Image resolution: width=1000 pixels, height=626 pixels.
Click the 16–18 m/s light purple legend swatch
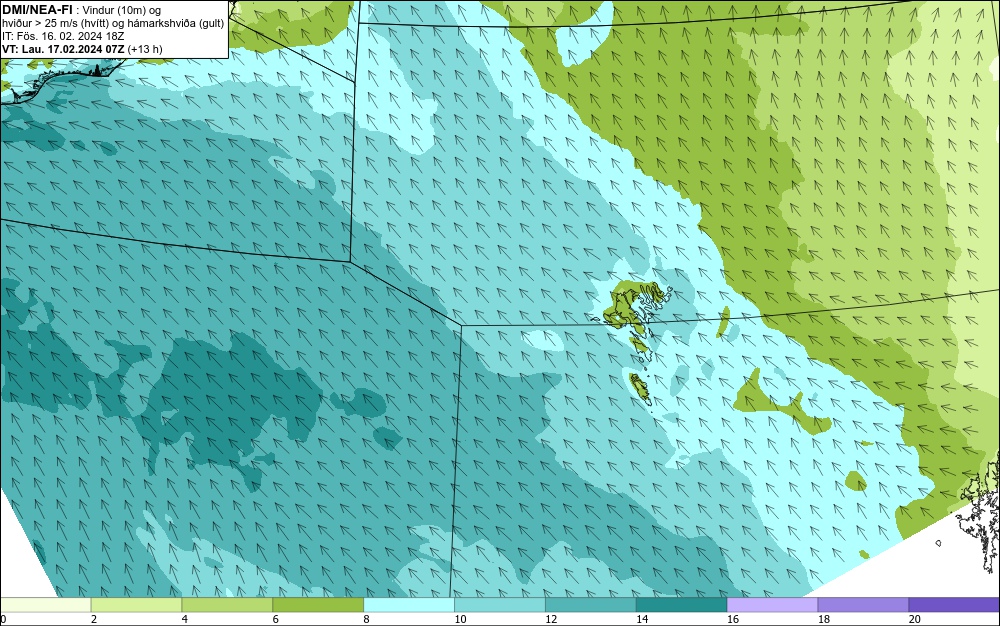click(772, 604)
